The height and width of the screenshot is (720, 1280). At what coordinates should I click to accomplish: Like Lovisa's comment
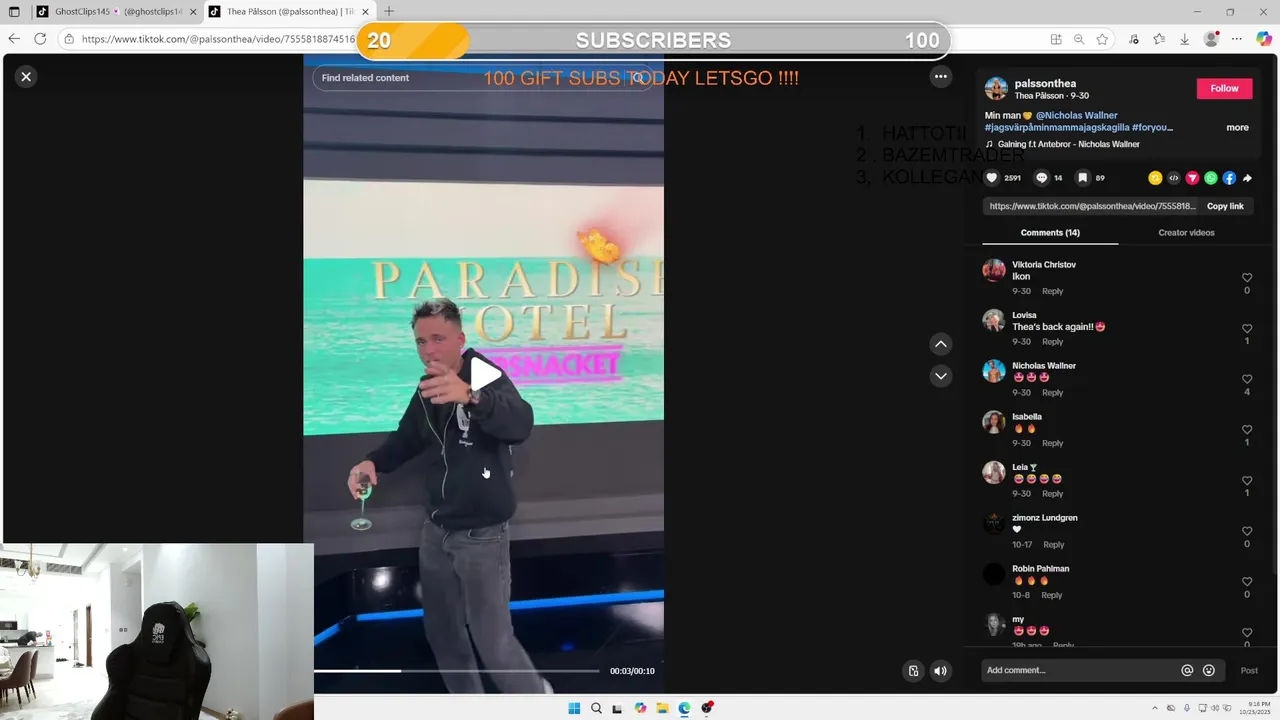coord(1247,329)
